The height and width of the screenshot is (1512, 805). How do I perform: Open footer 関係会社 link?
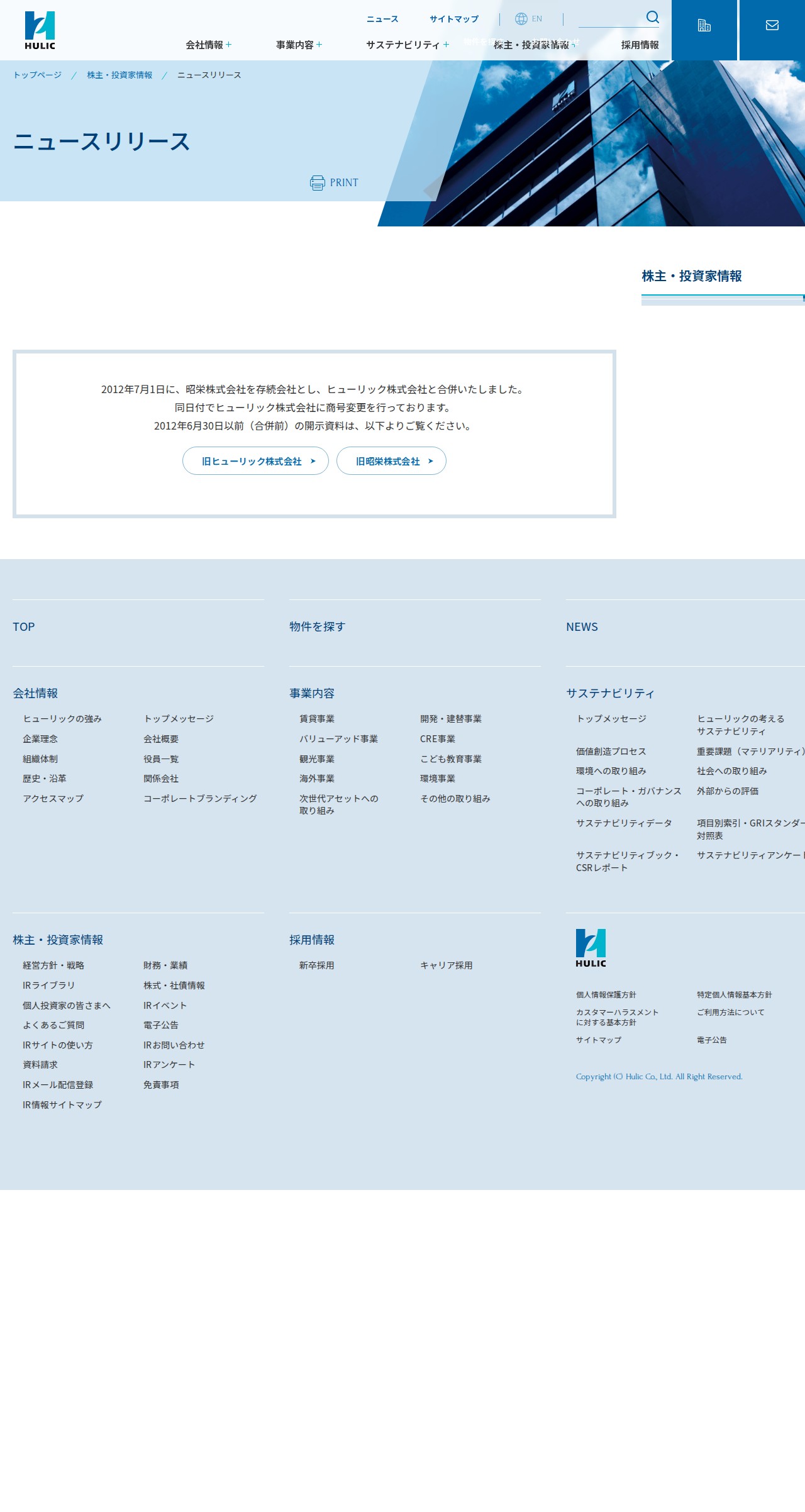tap(161, 779)
